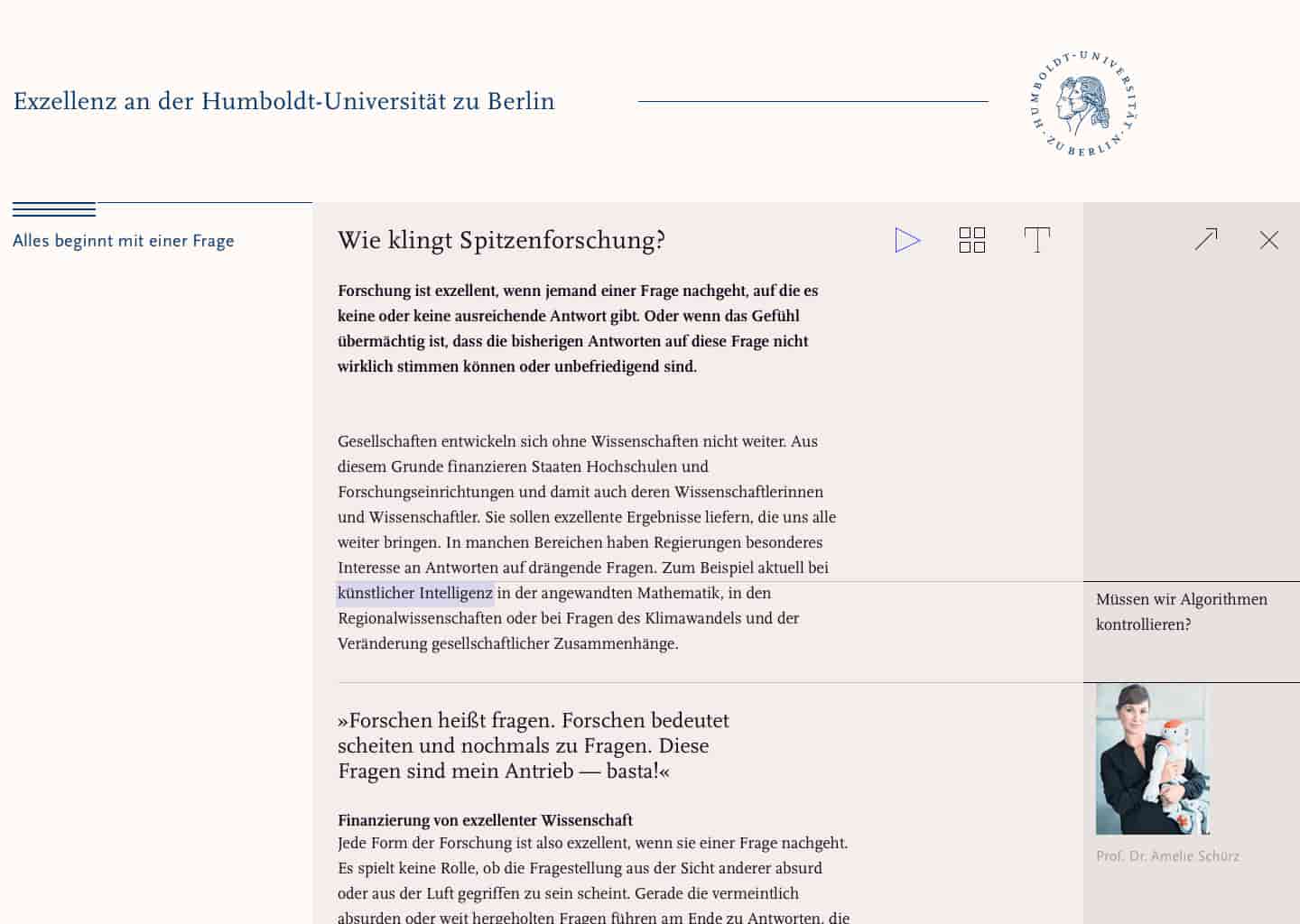Image resolution: width=1300 pixels, height=924 pixels.
Task: Click paragraph starting 'Jede Form der Forschung'
Action: point(594,881)
